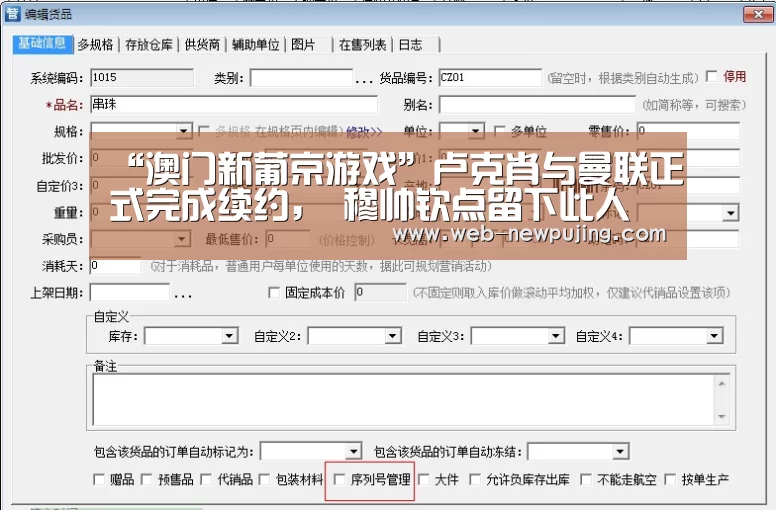This screenshot has height=510, width=776.
Task: Click inside the 备注 text area
Action: 403,400
